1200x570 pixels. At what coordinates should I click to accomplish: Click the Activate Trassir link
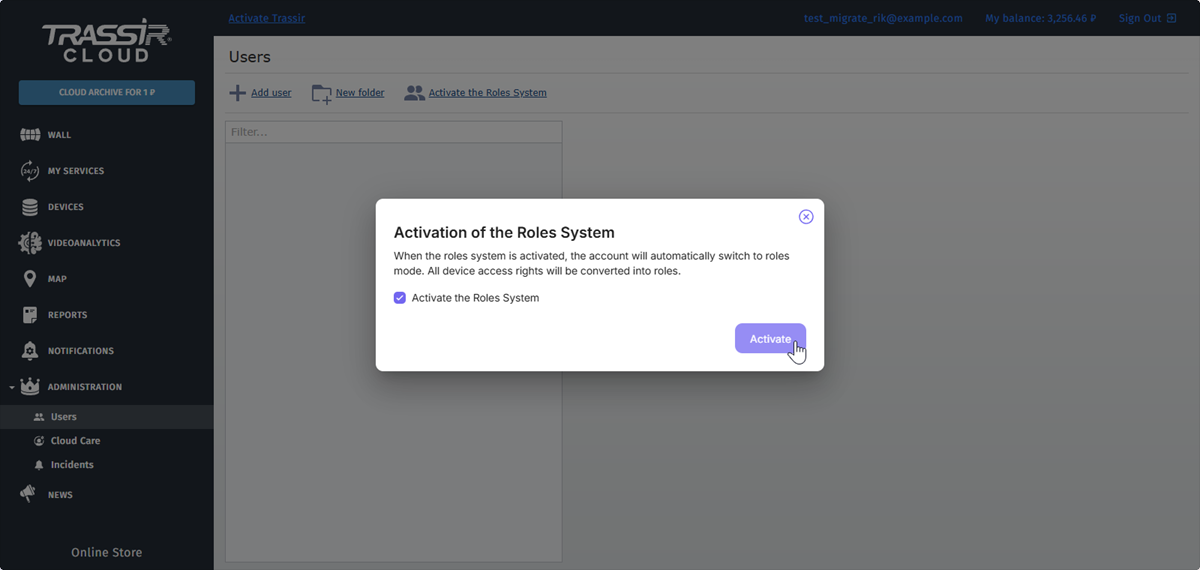click(267, 18)
